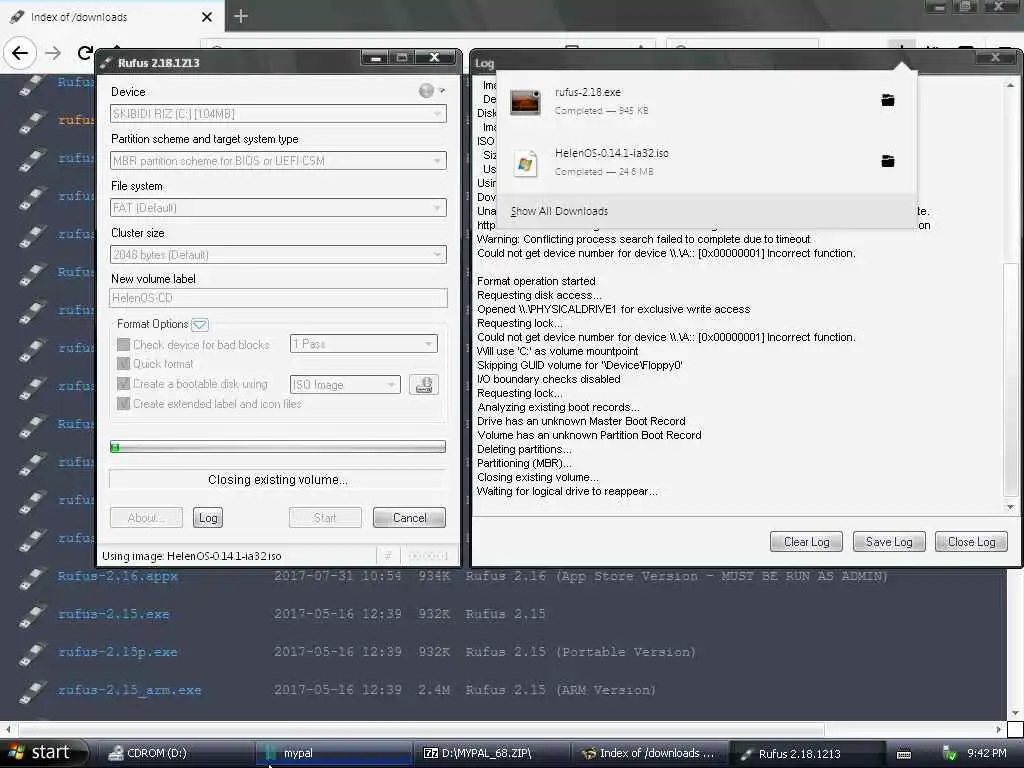Click the rufus-2.15p.exe file icon
The width and height of the screenshot is (1024, 768).
tap(31, 653)
